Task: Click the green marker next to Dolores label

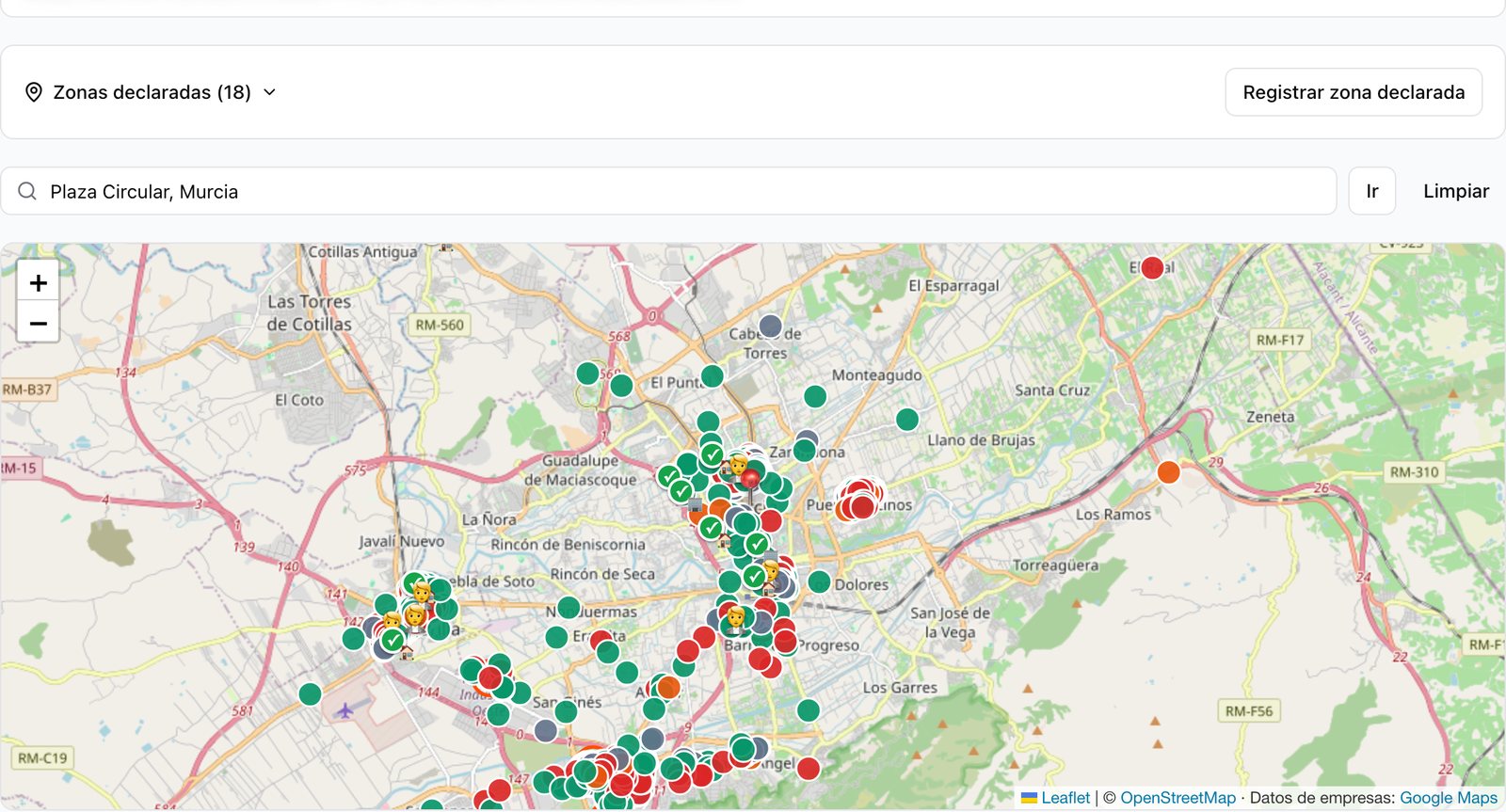Action: [x=819, y=581]
